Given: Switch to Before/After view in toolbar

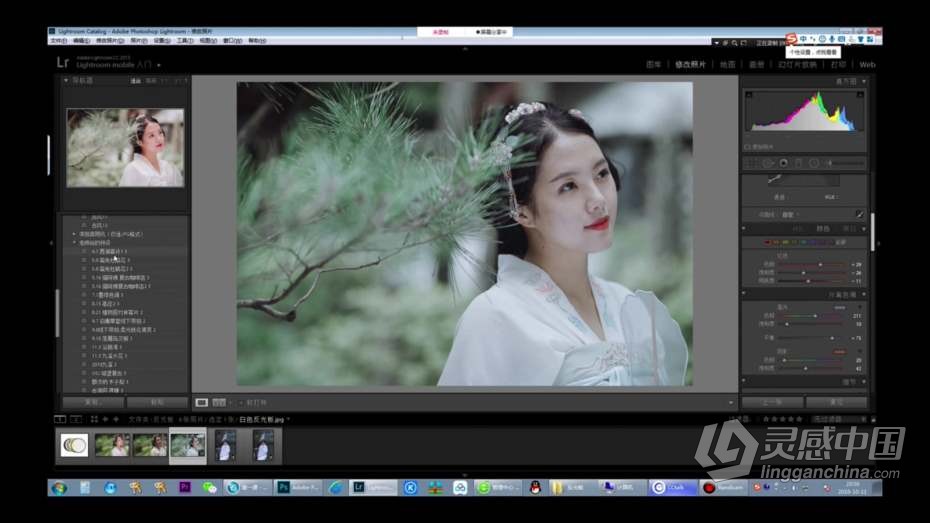Looking at the screenshot, I should [x=219, y=403].
